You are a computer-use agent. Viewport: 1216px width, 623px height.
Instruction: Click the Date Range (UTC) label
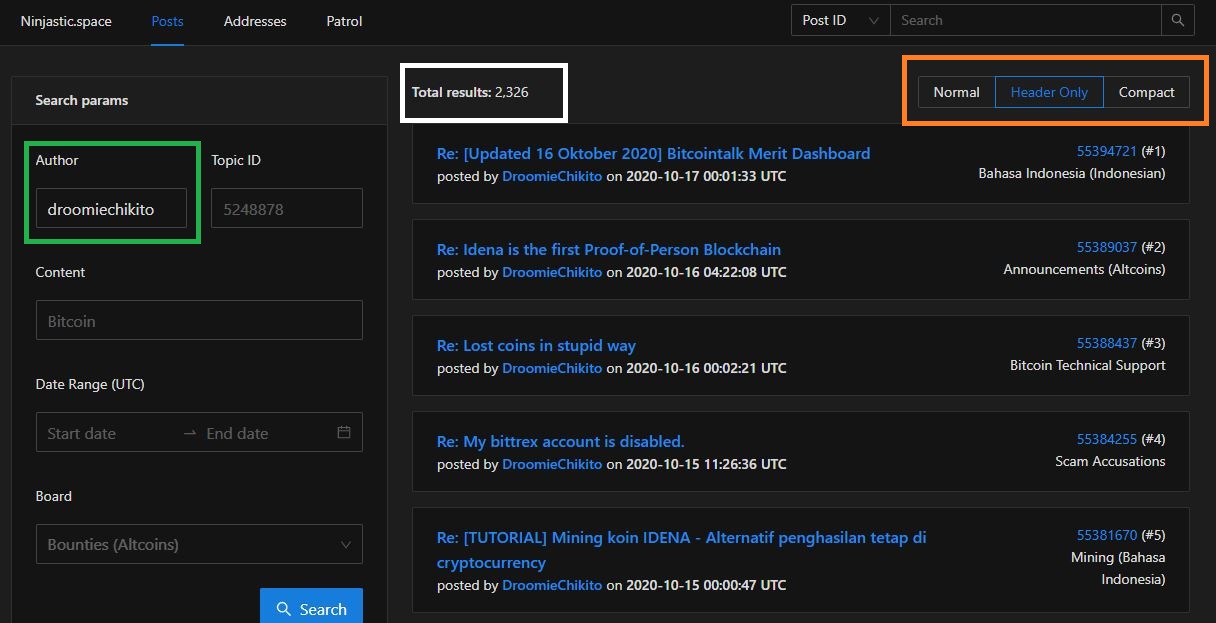click(x=90, y=384)
